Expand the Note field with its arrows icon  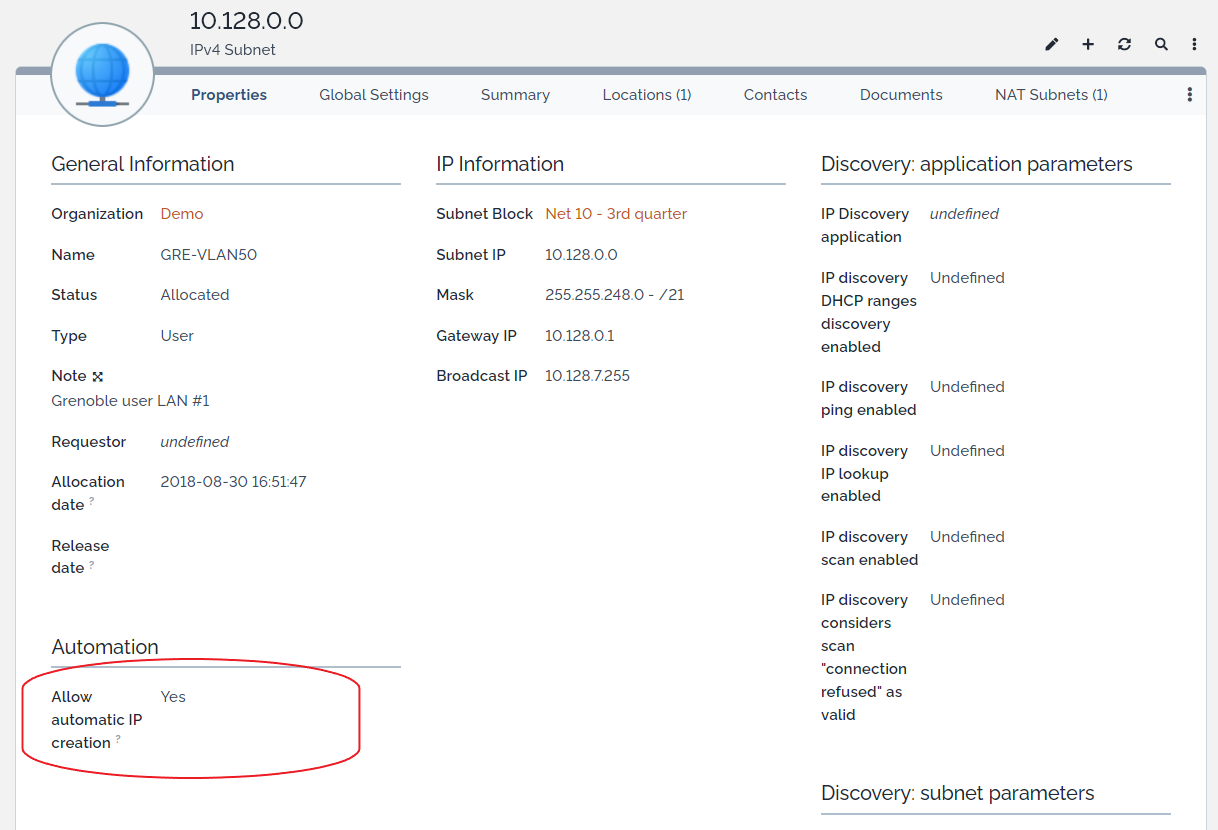98,377
